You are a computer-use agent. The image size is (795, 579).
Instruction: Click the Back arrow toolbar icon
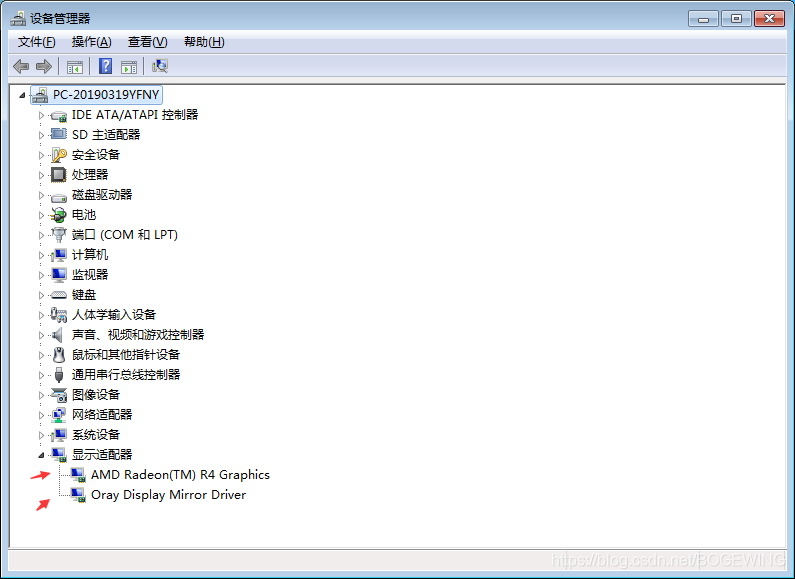21,66
